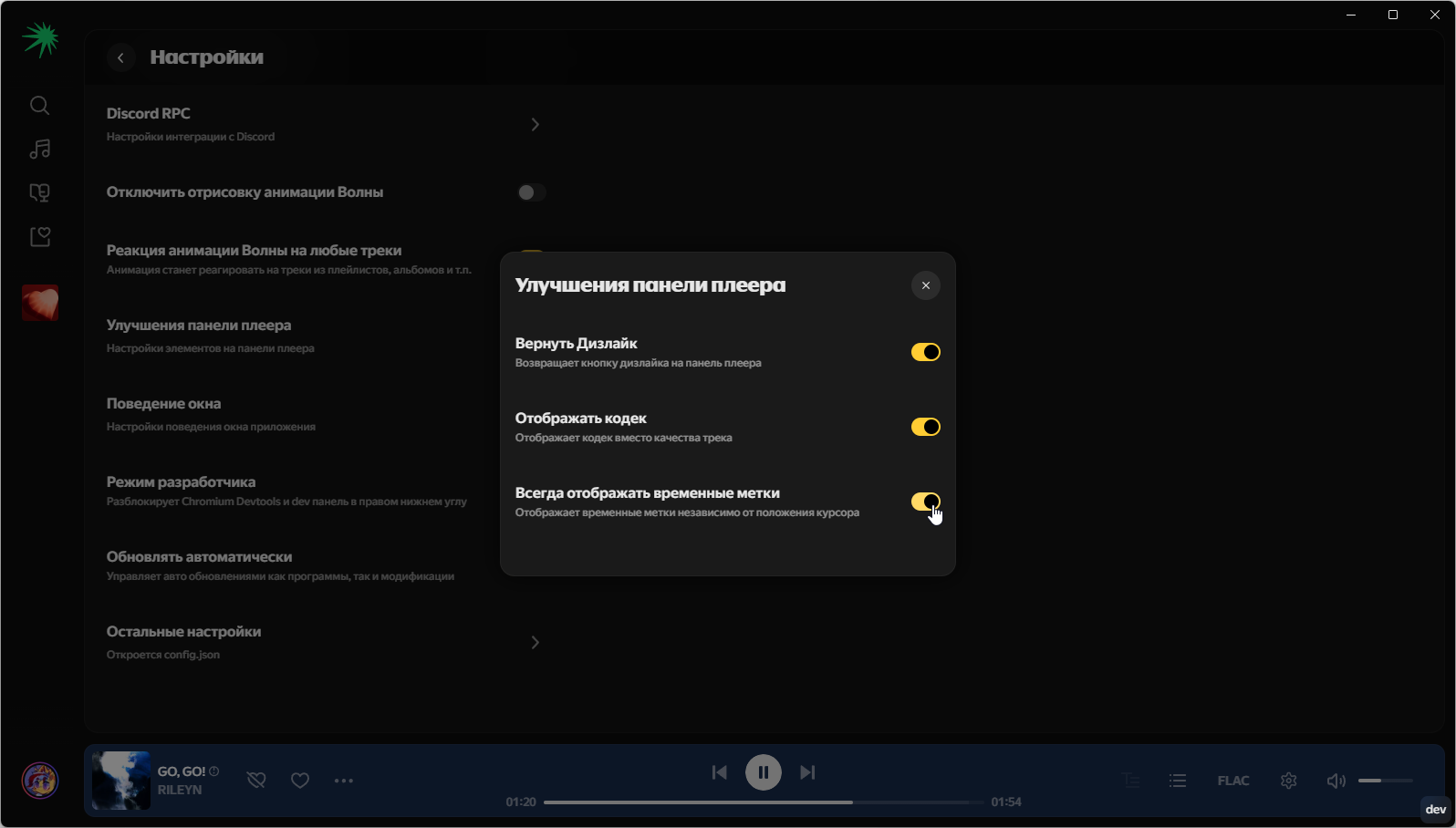Click the GO, GO! album cover

(x=121, y=781)
